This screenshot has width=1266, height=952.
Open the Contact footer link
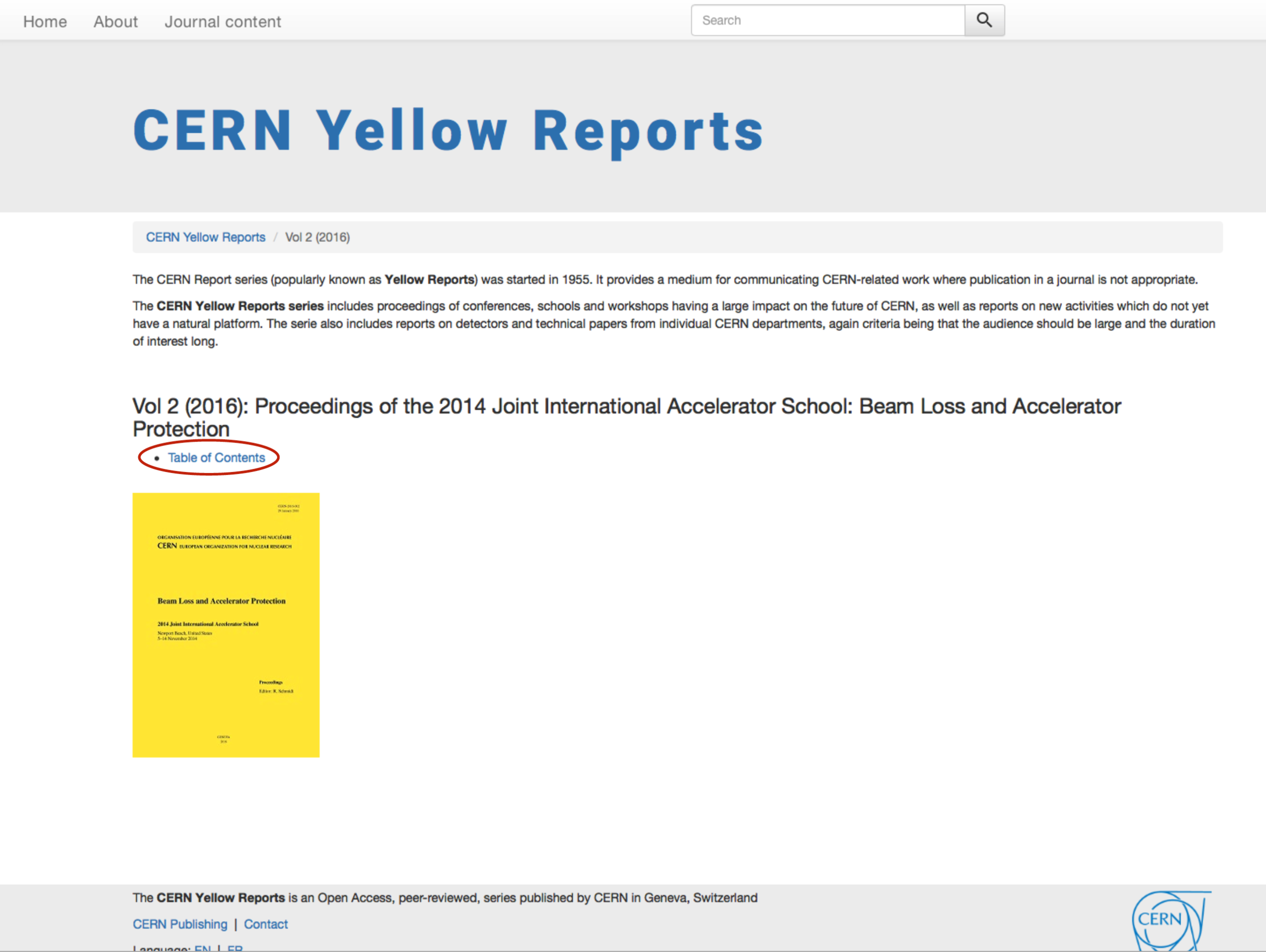(265, 924)
